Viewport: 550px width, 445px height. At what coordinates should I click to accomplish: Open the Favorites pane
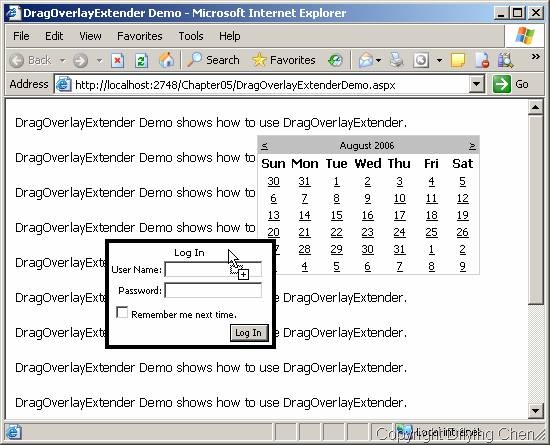284,60
